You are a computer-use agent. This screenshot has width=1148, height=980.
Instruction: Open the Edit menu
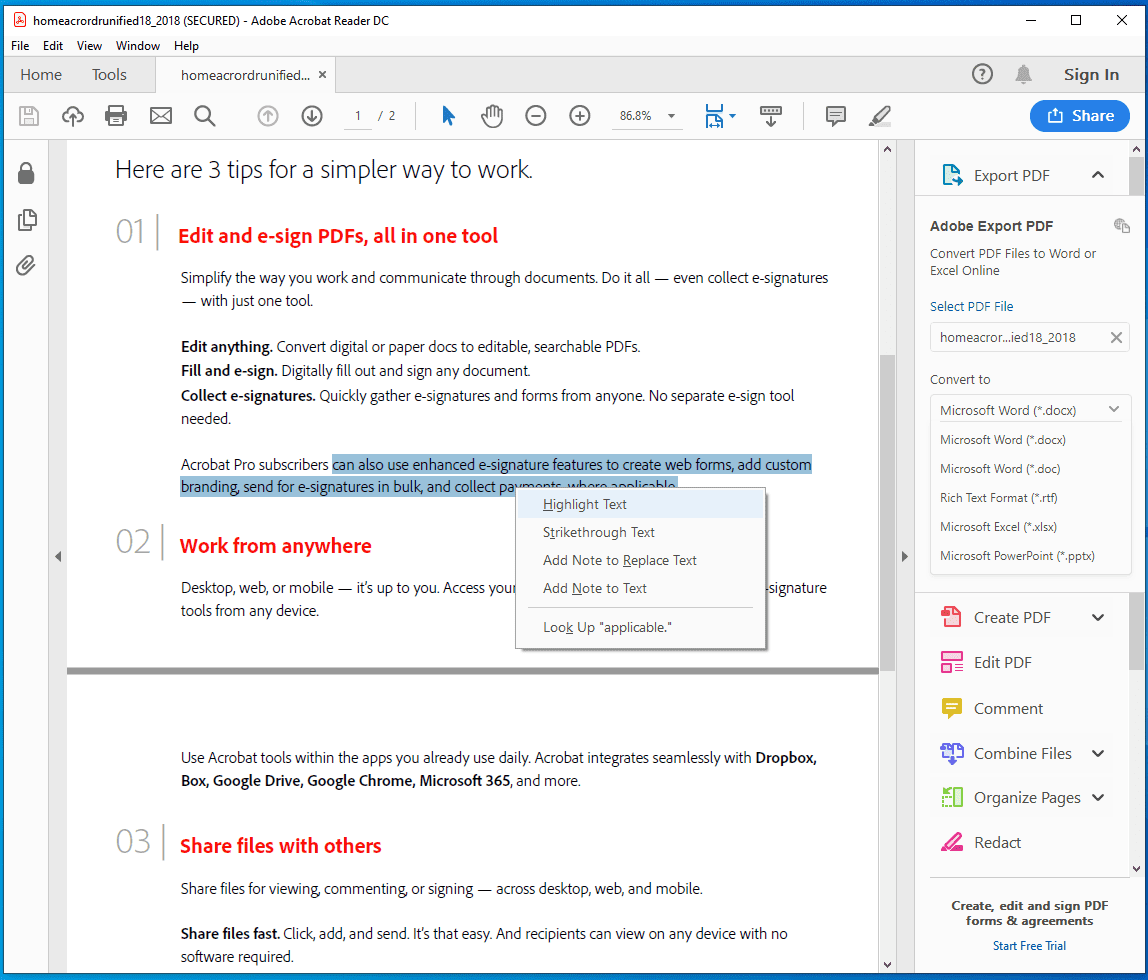53,45
